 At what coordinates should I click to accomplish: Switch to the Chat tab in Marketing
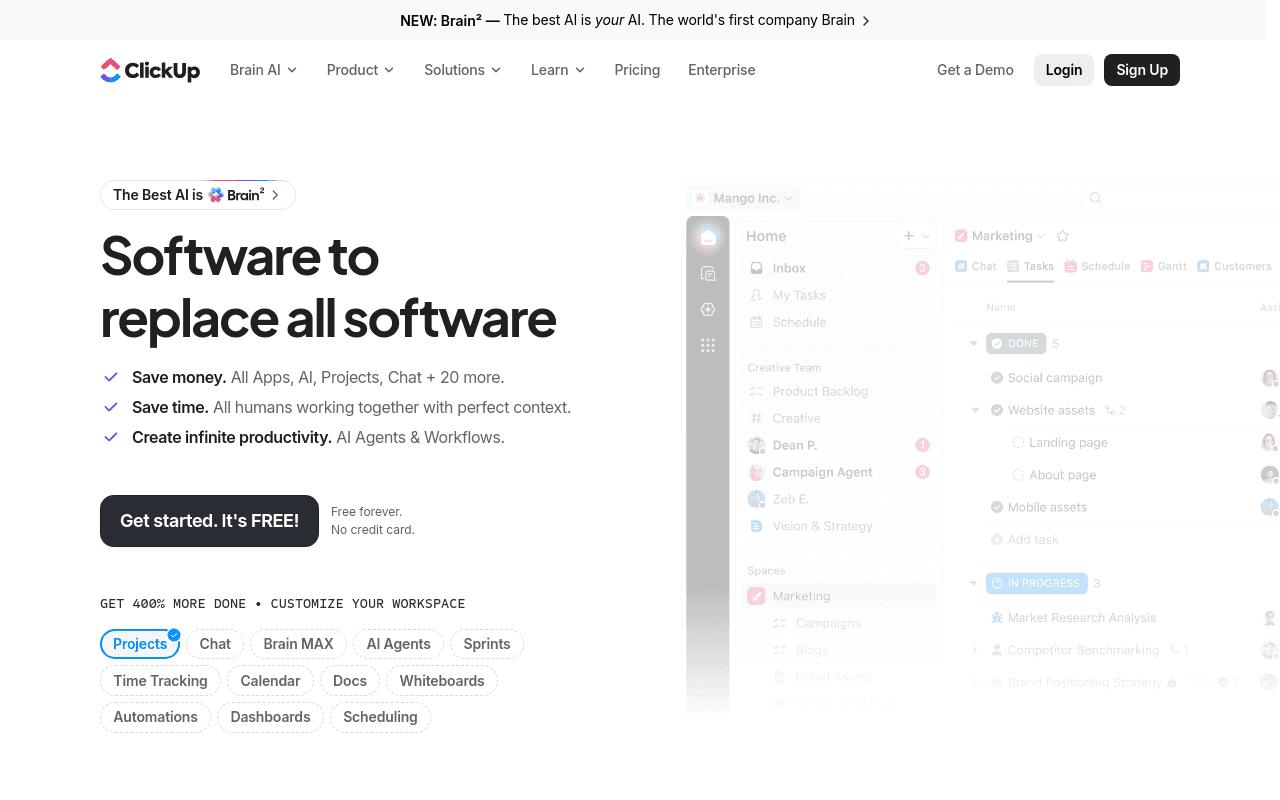(x=976, y=266)
